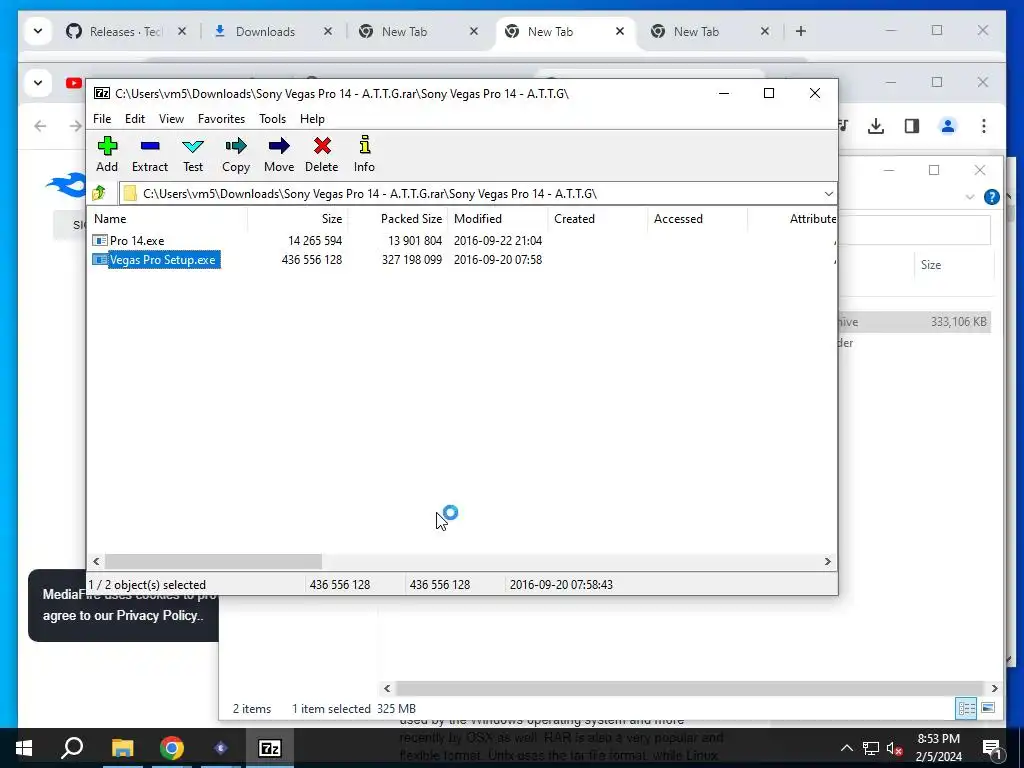Go back with the Chrome back arrow

pyautogui.click(x=40, y=126)
